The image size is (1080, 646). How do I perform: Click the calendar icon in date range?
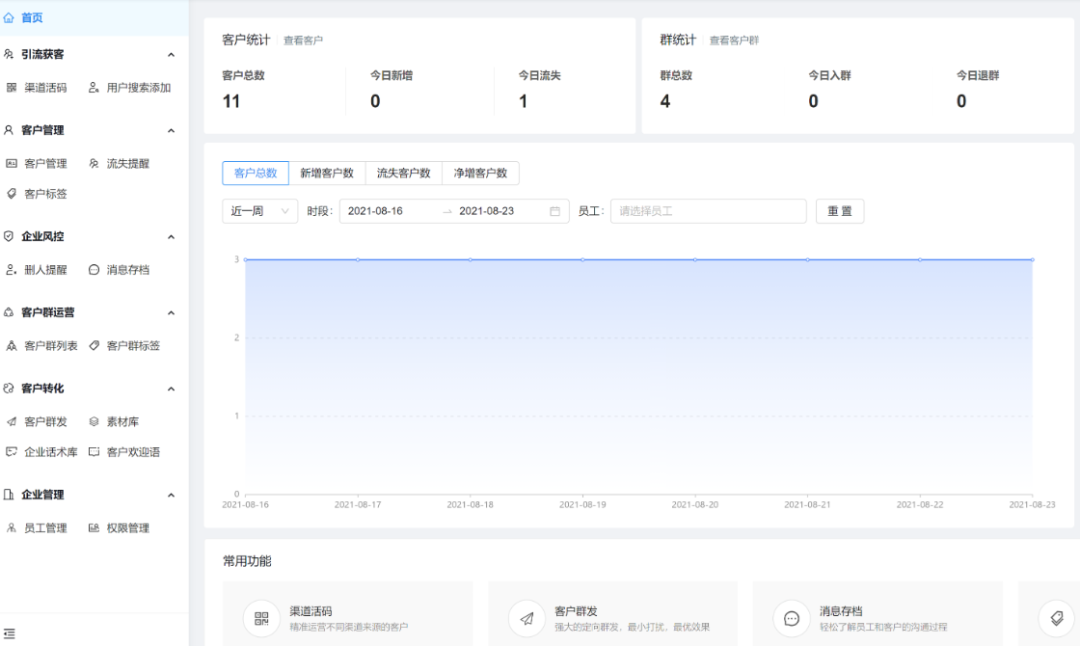[554, 211]
